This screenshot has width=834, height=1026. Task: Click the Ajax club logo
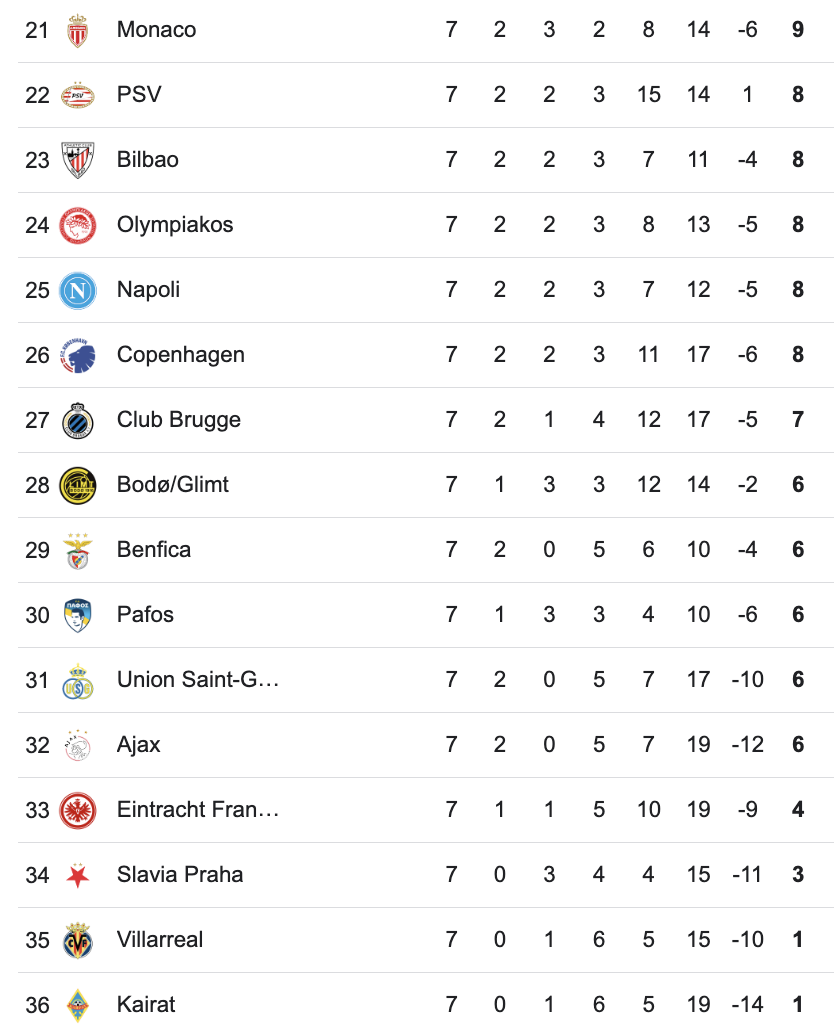click(77, 745)
